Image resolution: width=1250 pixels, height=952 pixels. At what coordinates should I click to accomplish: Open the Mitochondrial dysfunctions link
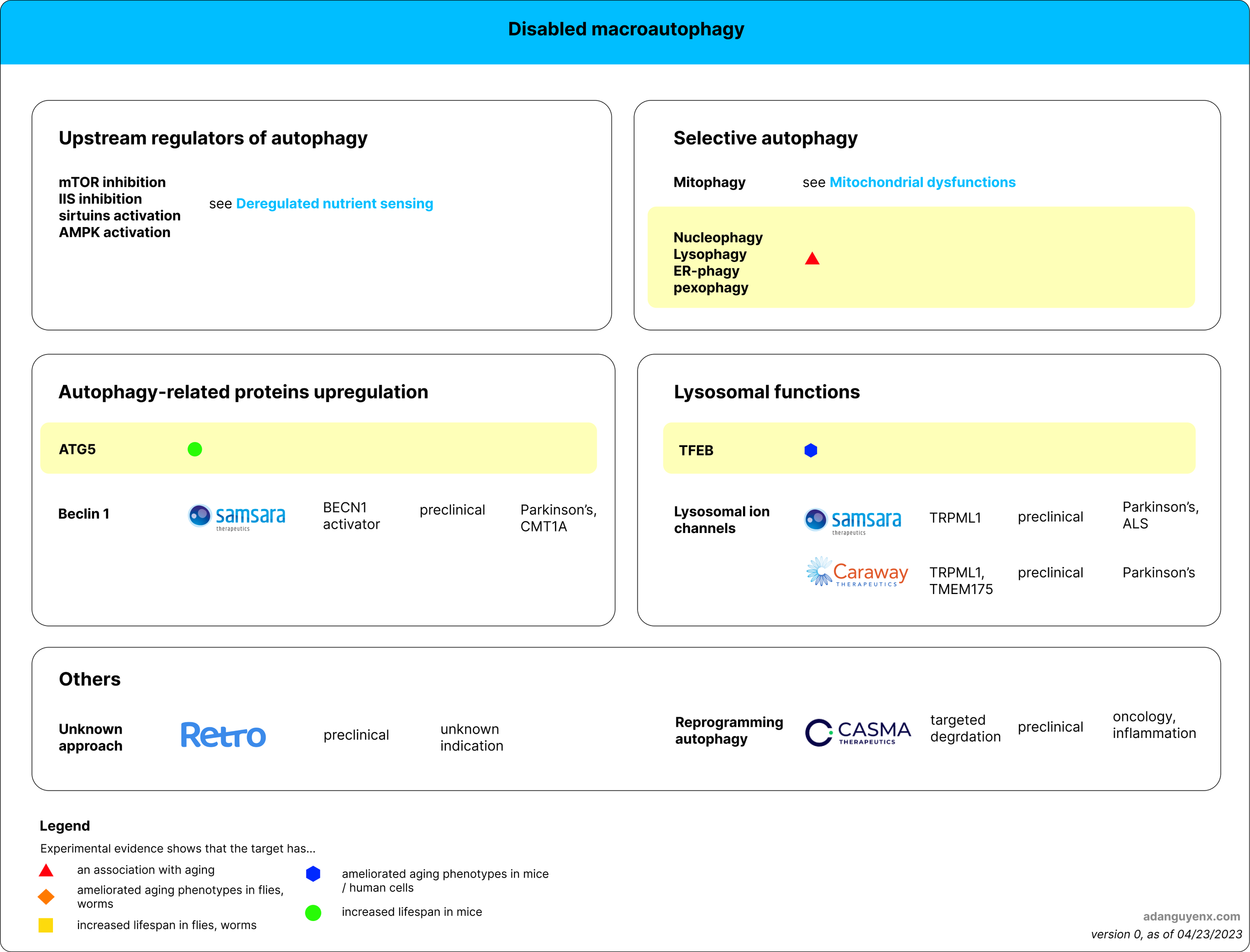coord(922,182)
